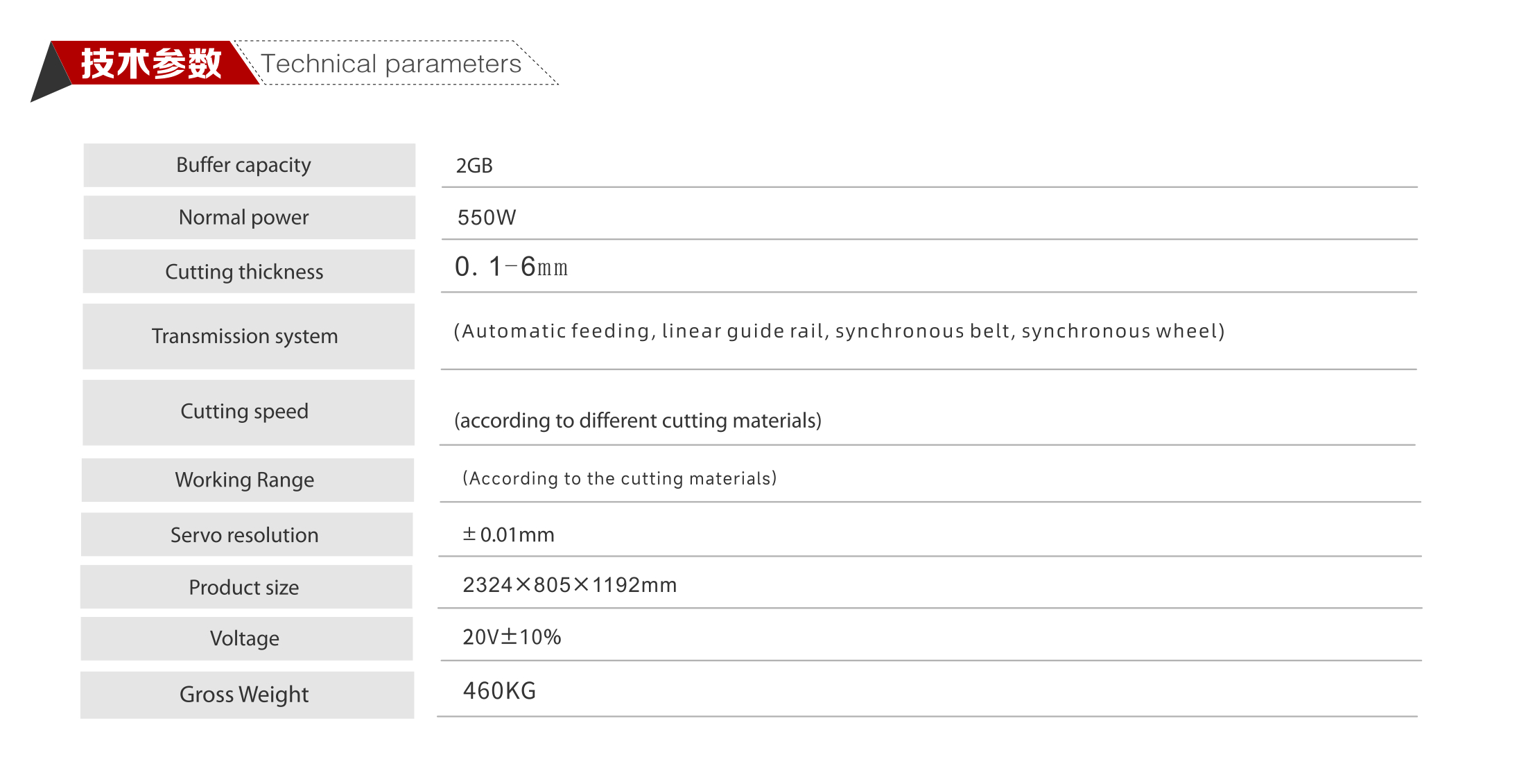Click the According to the cutting materials text
1526x784 pixels.
pyautogui.click(x=620, y=478)
